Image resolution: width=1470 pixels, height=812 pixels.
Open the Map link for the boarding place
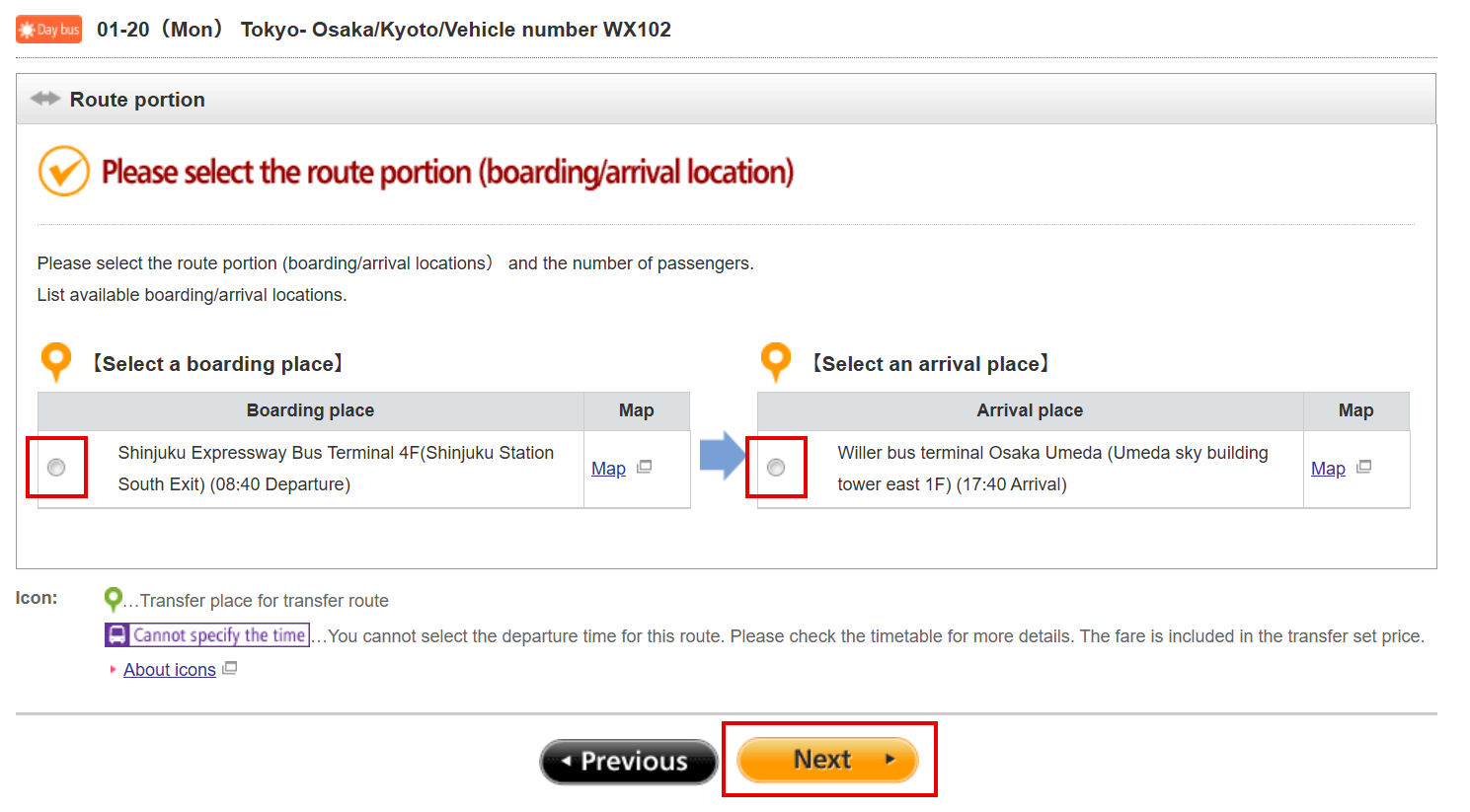608,469
